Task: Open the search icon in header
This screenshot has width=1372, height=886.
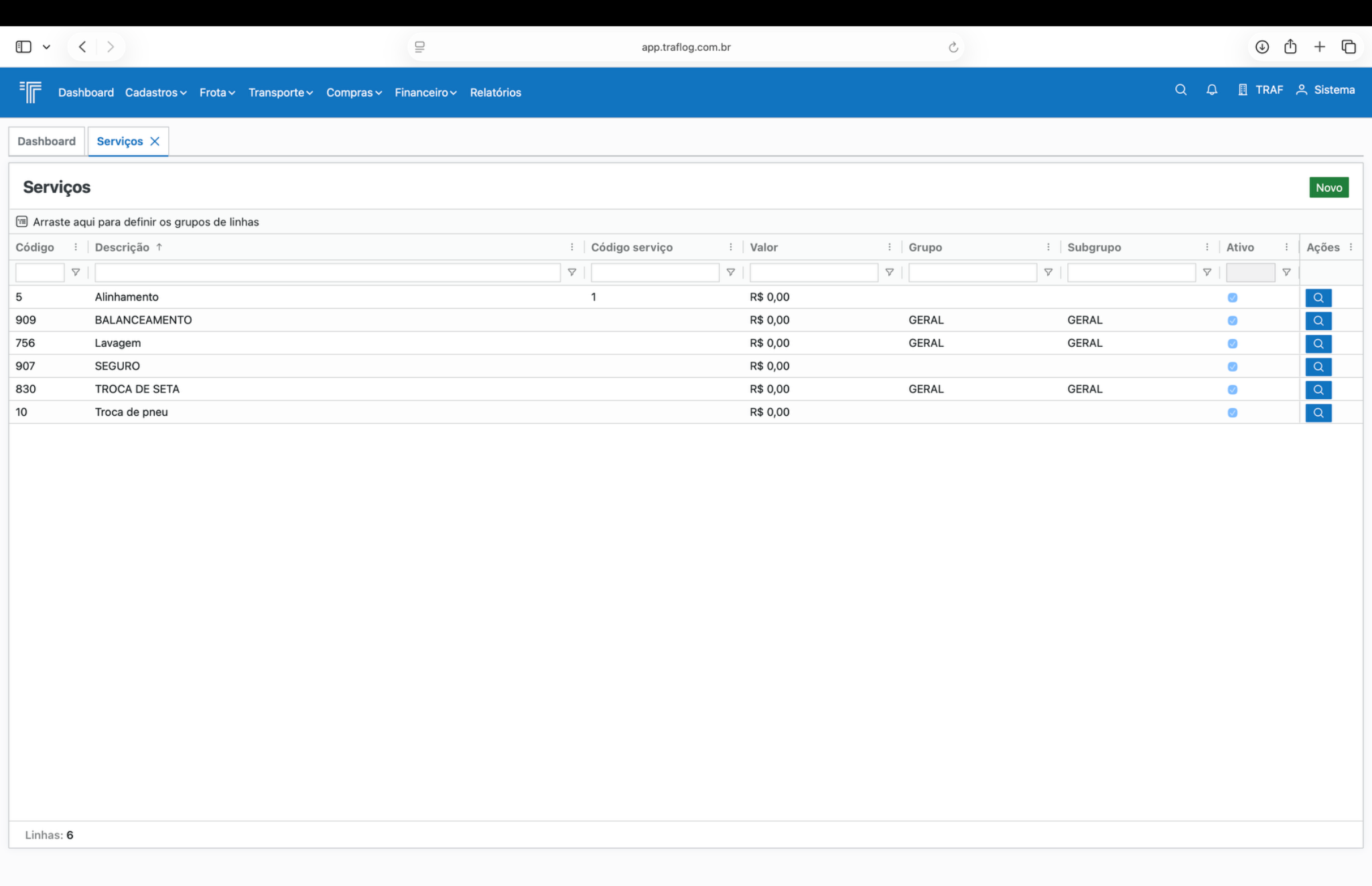Action: [1180, 90]
